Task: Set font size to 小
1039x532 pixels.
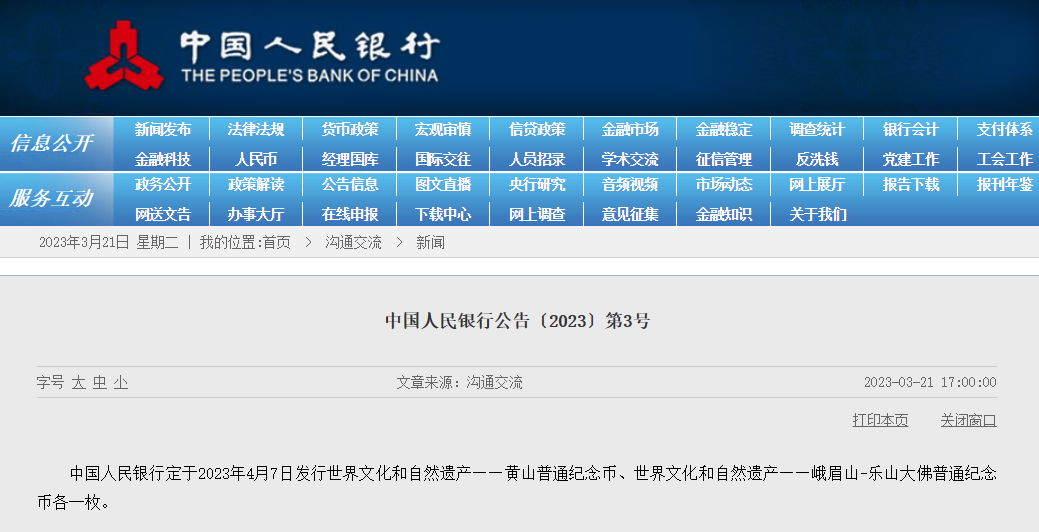Action: [x=121, y=382]
